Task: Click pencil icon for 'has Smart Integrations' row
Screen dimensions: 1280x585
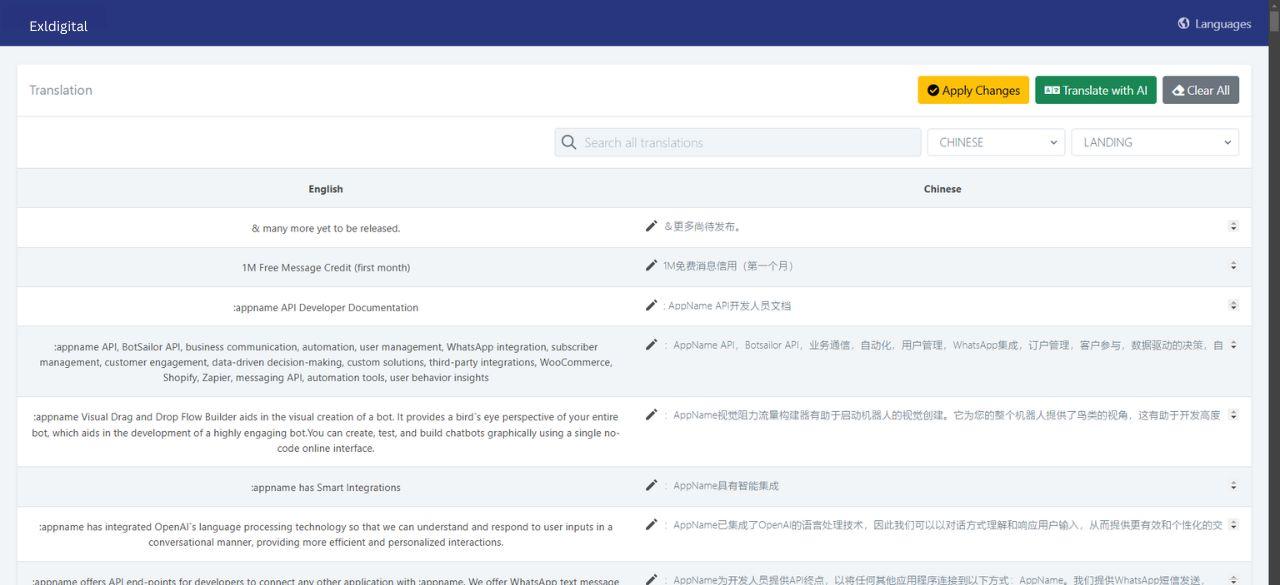Action: point(651,485)
